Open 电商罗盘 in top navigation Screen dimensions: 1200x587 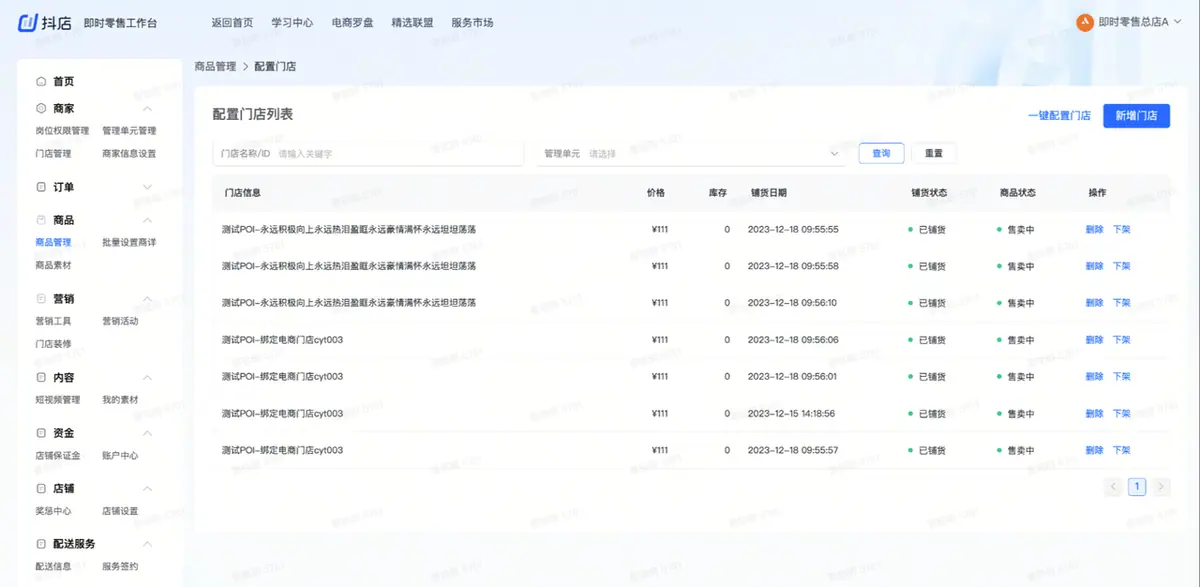tap(352, 22)
